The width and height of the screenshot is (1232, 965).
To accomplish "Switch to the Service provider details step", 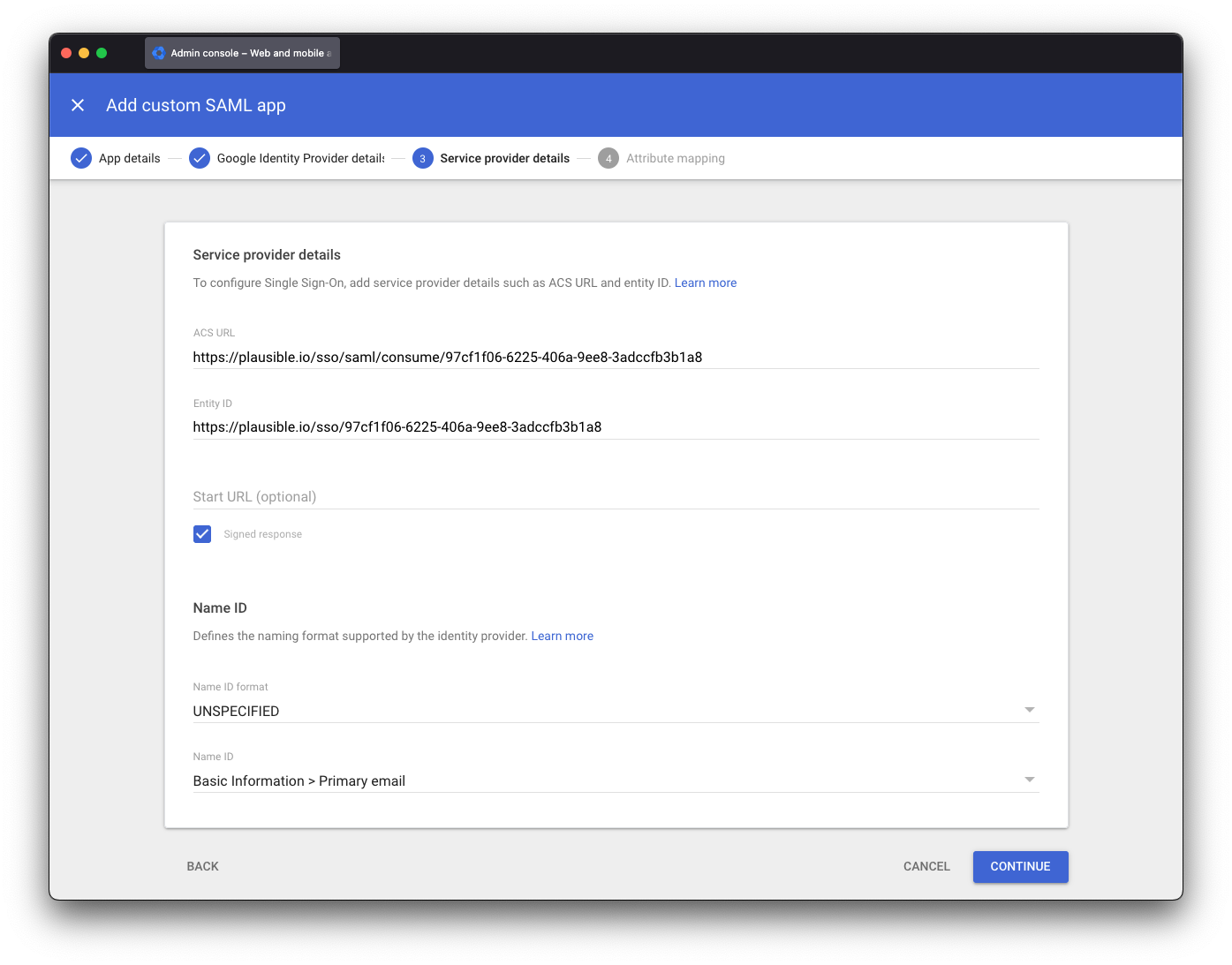I will point(504,158).
